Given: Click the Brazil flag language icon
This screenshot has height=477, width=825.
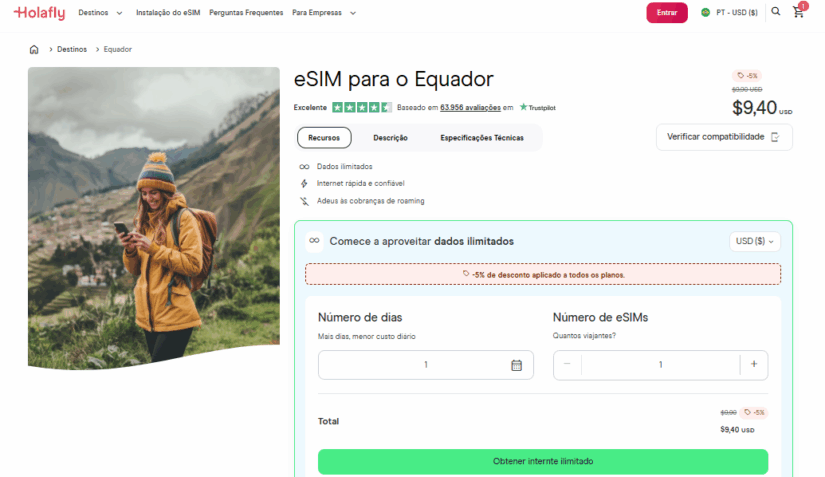Looking at the screenshot, I should coord(706,13).
